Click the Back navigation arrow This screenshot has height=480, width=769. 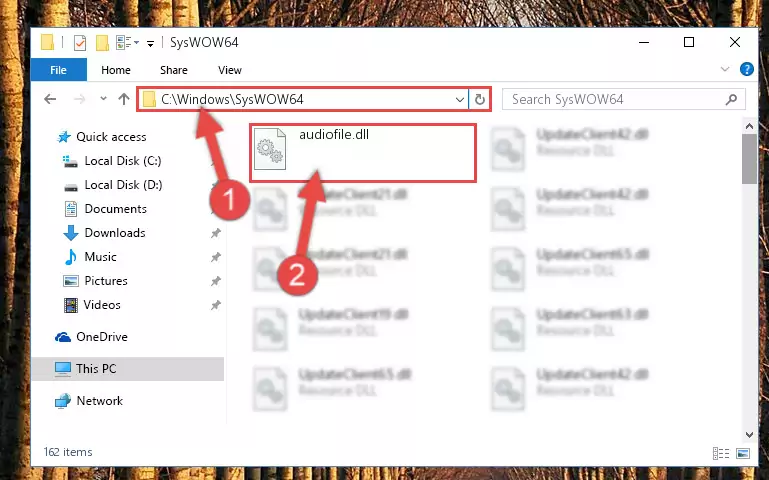[50, 100]
